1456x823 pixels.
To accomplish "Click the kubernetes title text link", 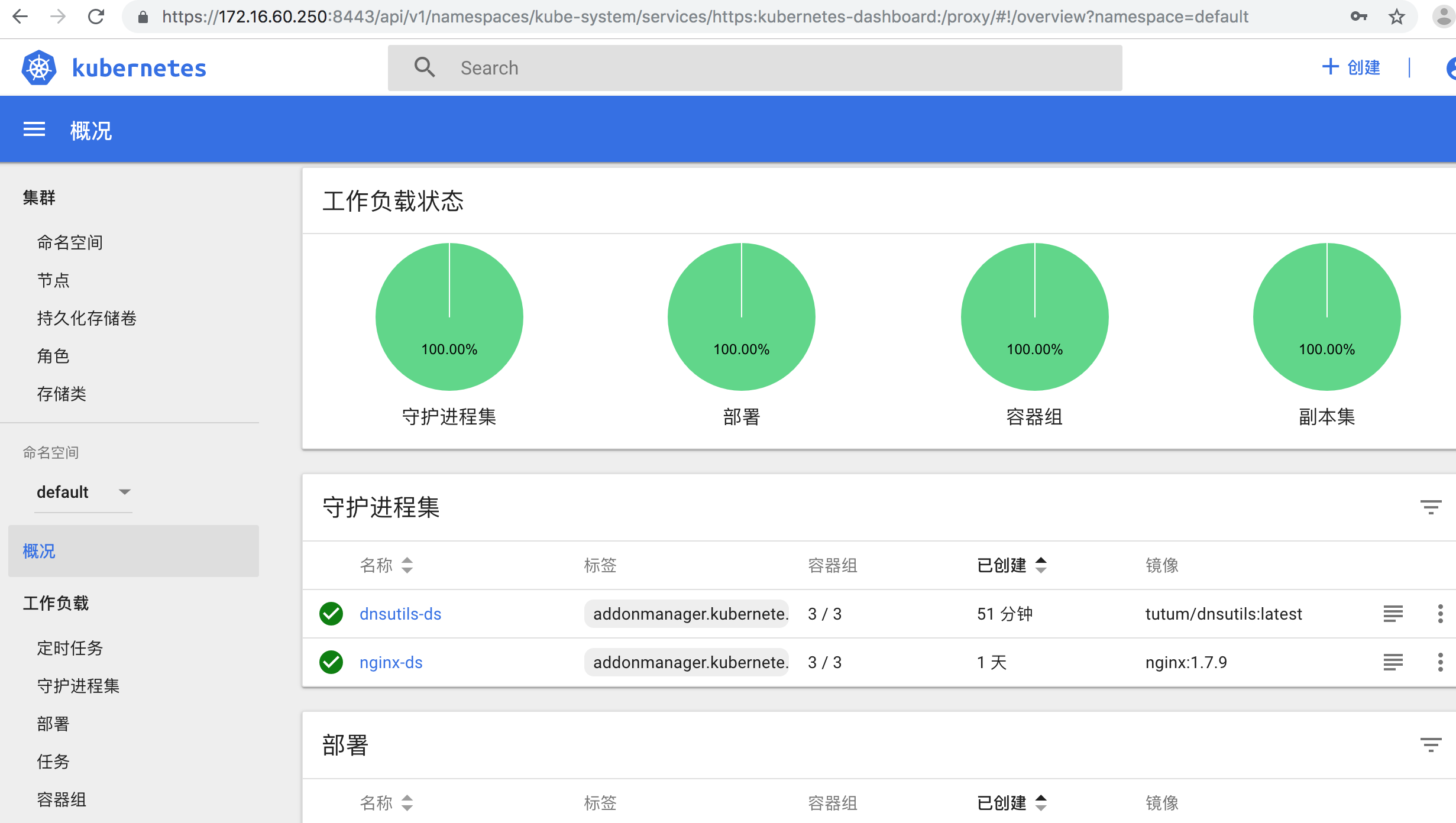I will (139, 68).
